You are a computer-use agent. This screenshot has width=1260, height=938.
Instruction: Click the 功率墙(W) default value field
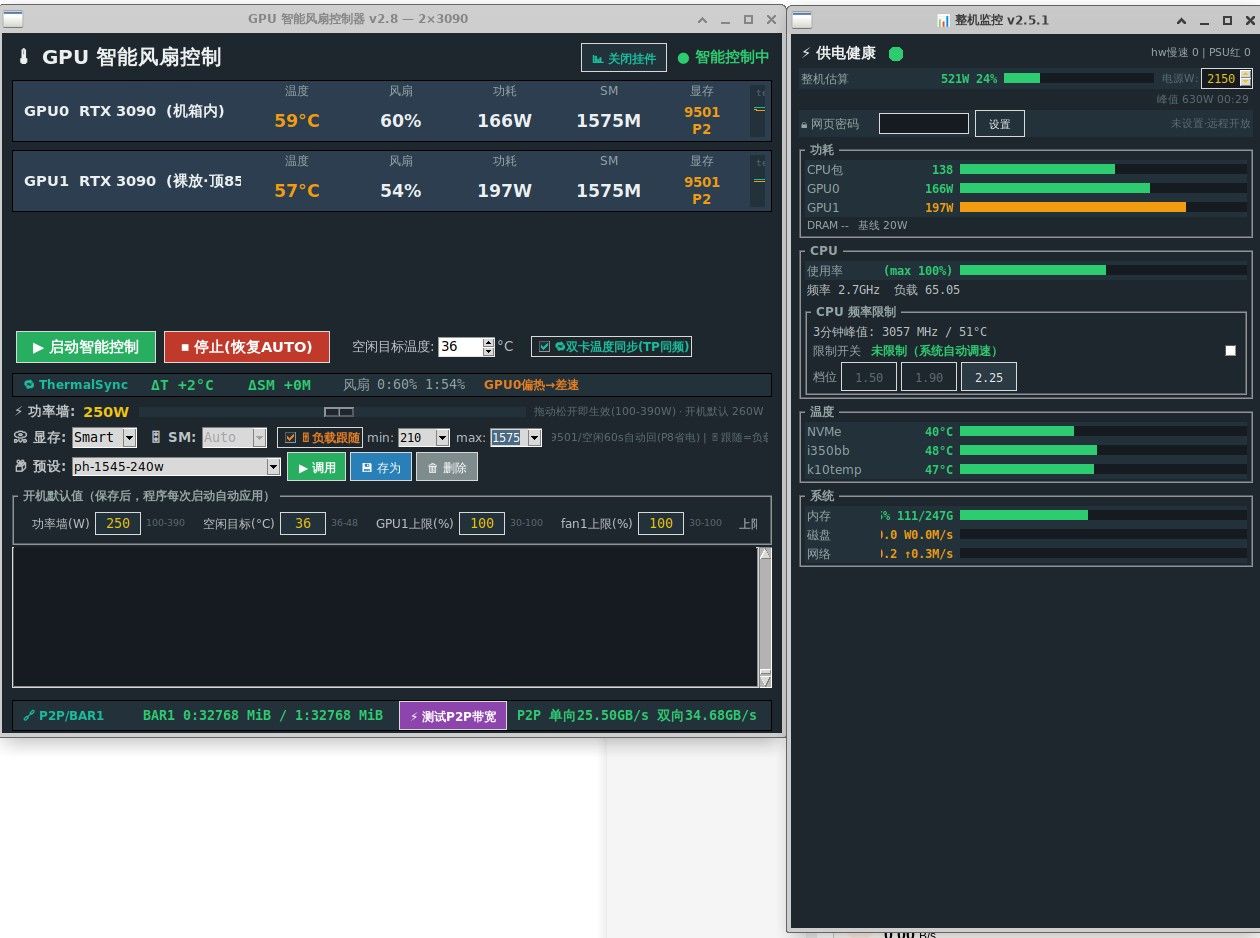[x=118, y=523]
